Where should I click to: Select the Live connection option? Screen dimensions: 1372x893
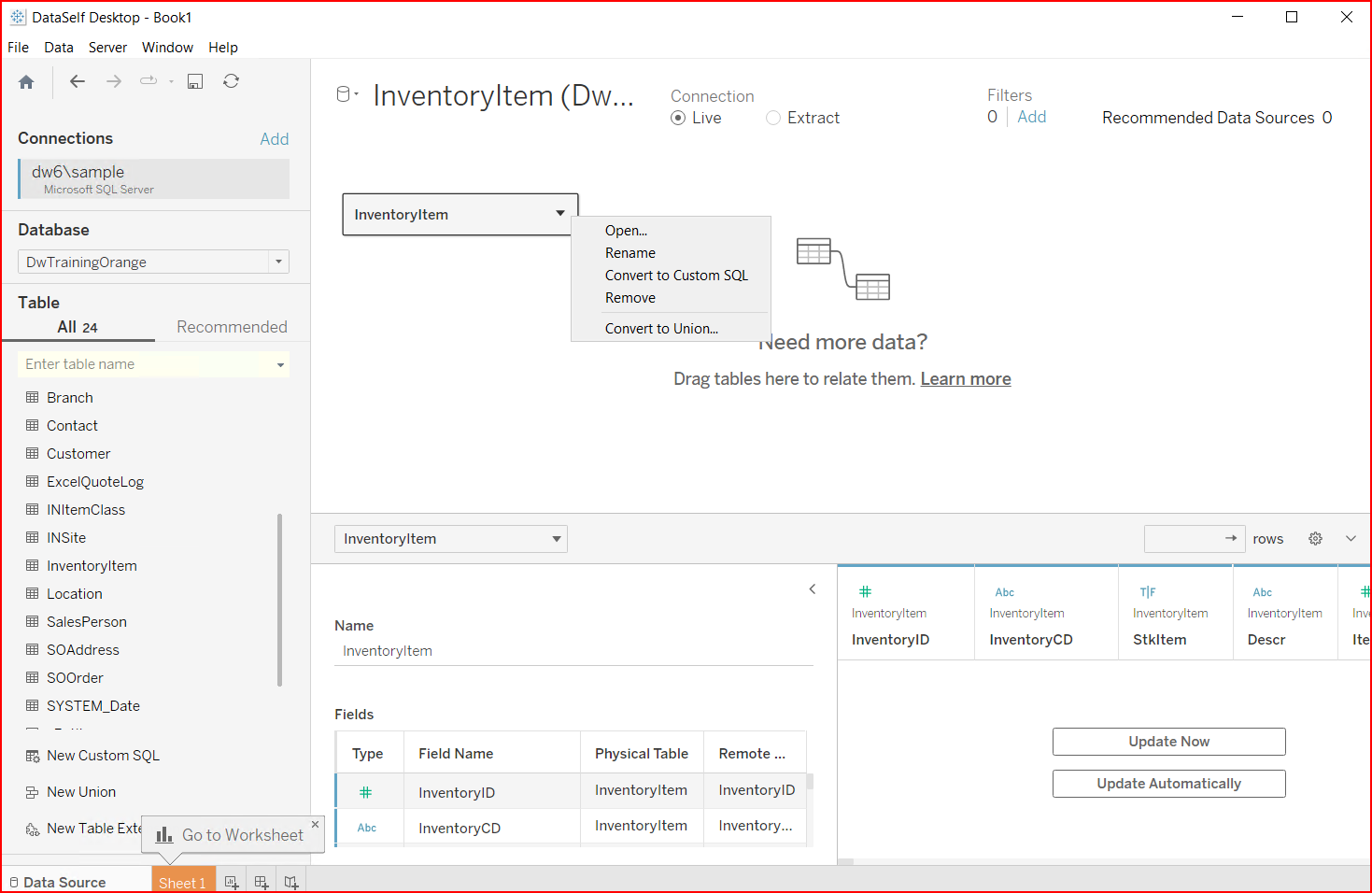coord(679,119)
